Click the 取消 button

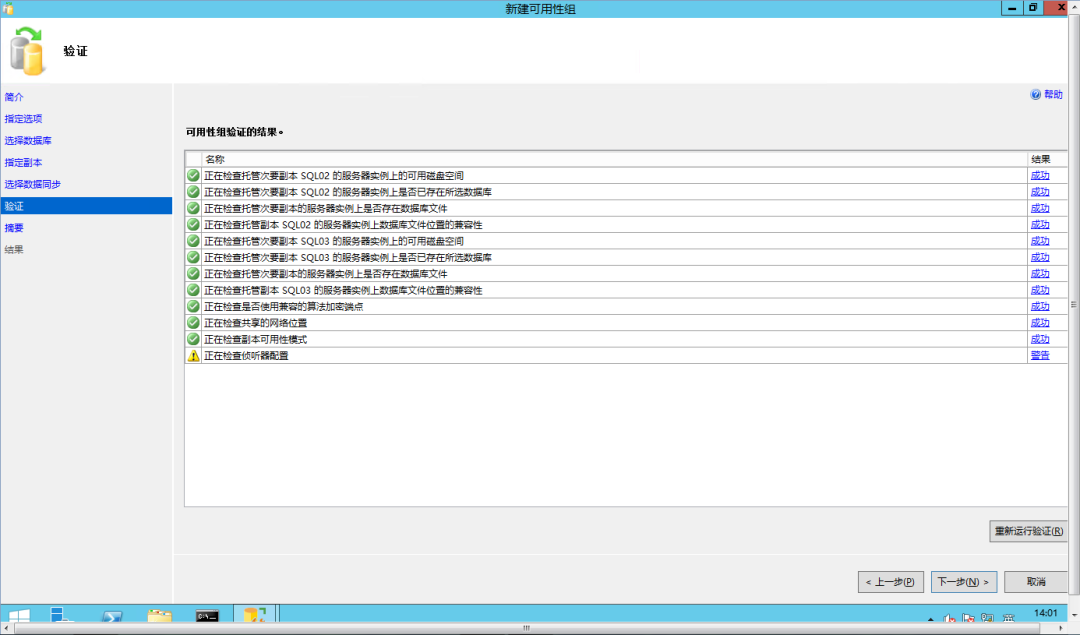(x=1036, y=582)
